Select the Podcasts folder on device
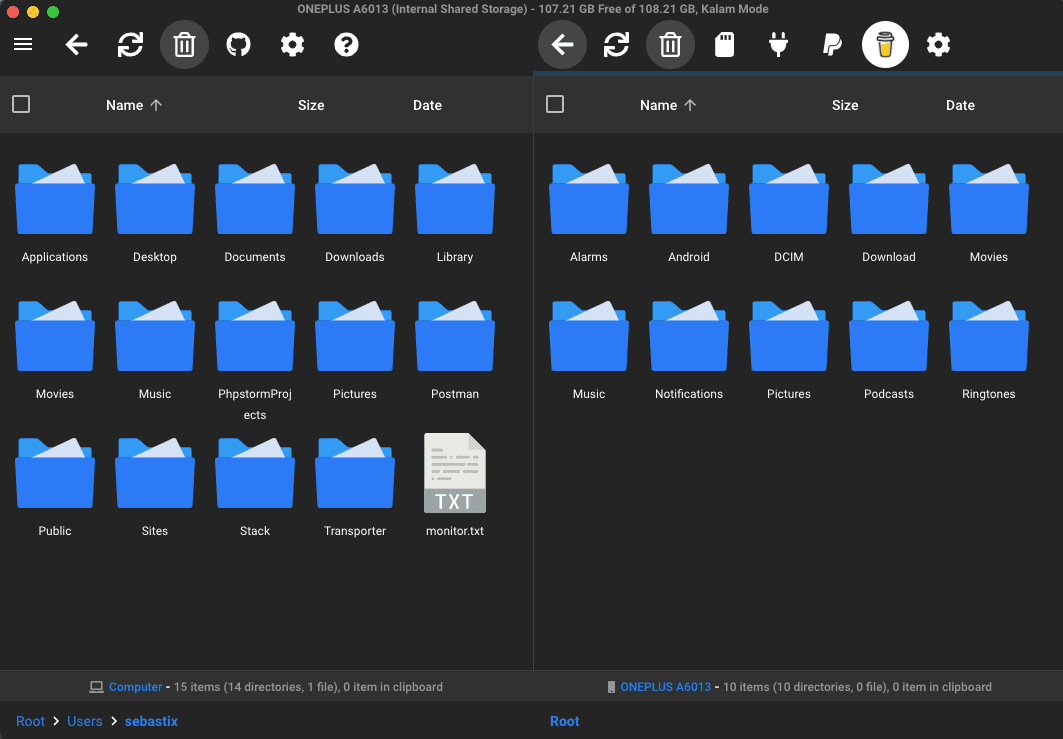 [x=889, y=351]
